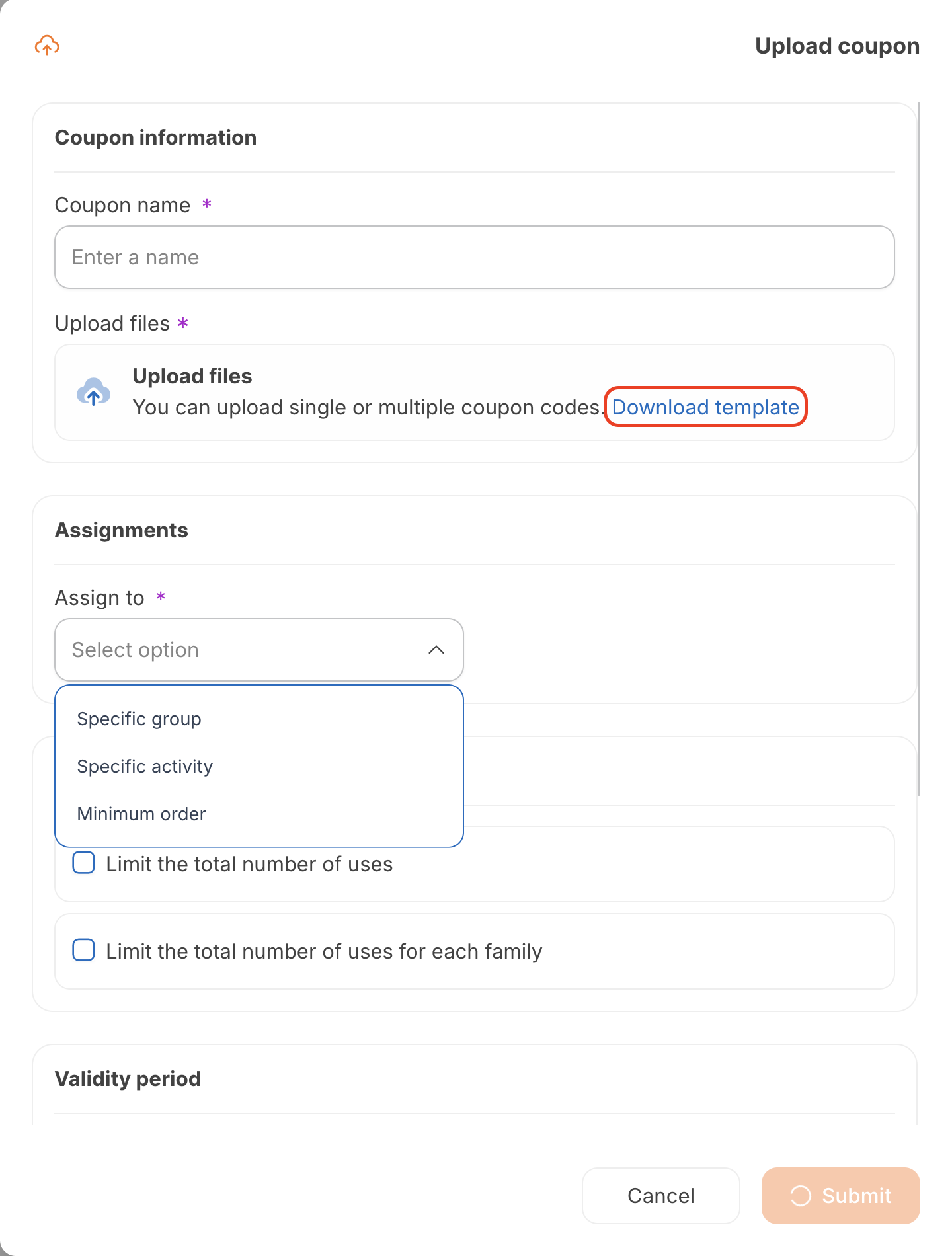This screenshot has width=952, height=1256.
Task: Click the Coupon information section heading
Action: 155,137
